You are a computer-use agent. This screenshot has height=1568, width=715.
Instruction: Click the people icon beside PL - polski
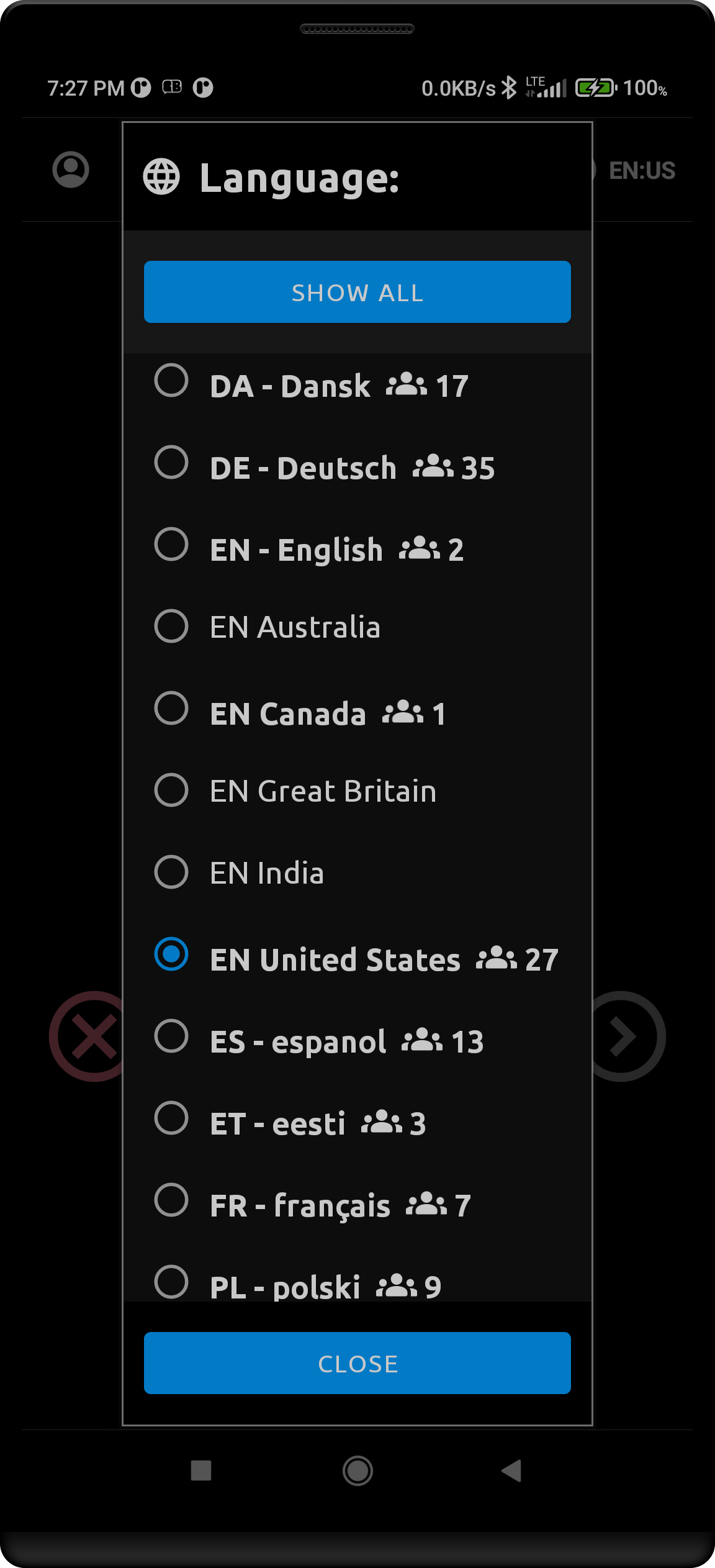(397, 1287)
